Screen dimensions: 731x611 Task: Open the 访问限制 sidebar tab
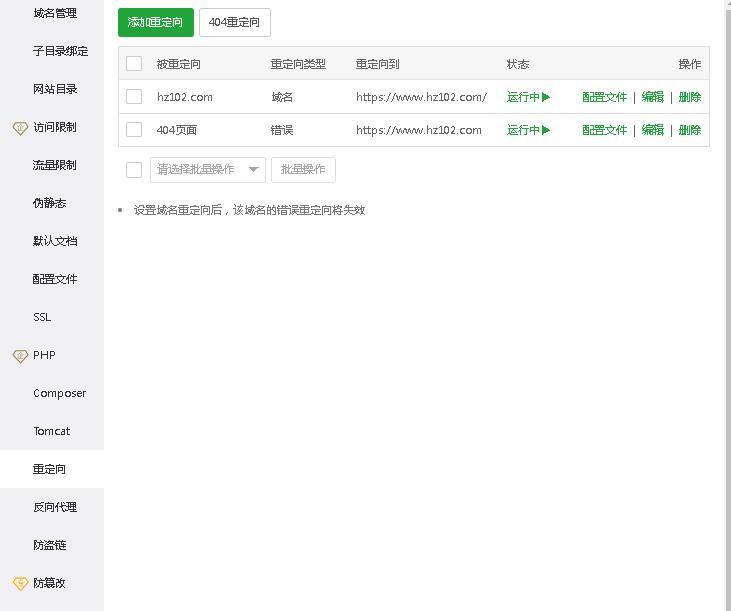click(52, 127)
